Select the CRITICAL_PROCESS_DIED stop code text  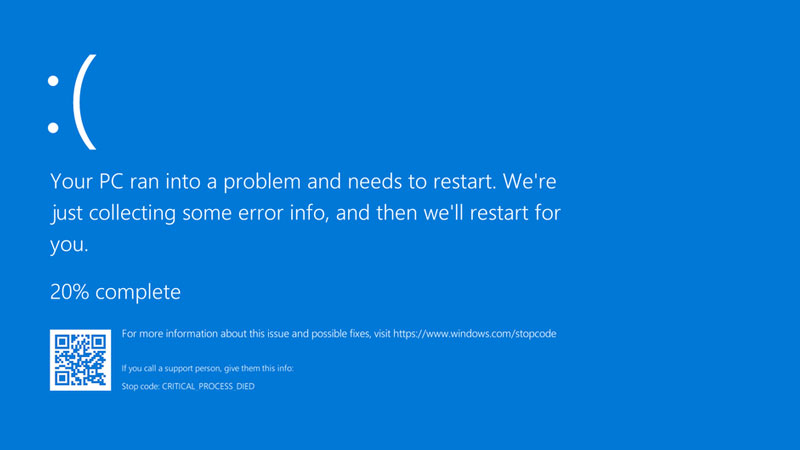pos(208,386)
